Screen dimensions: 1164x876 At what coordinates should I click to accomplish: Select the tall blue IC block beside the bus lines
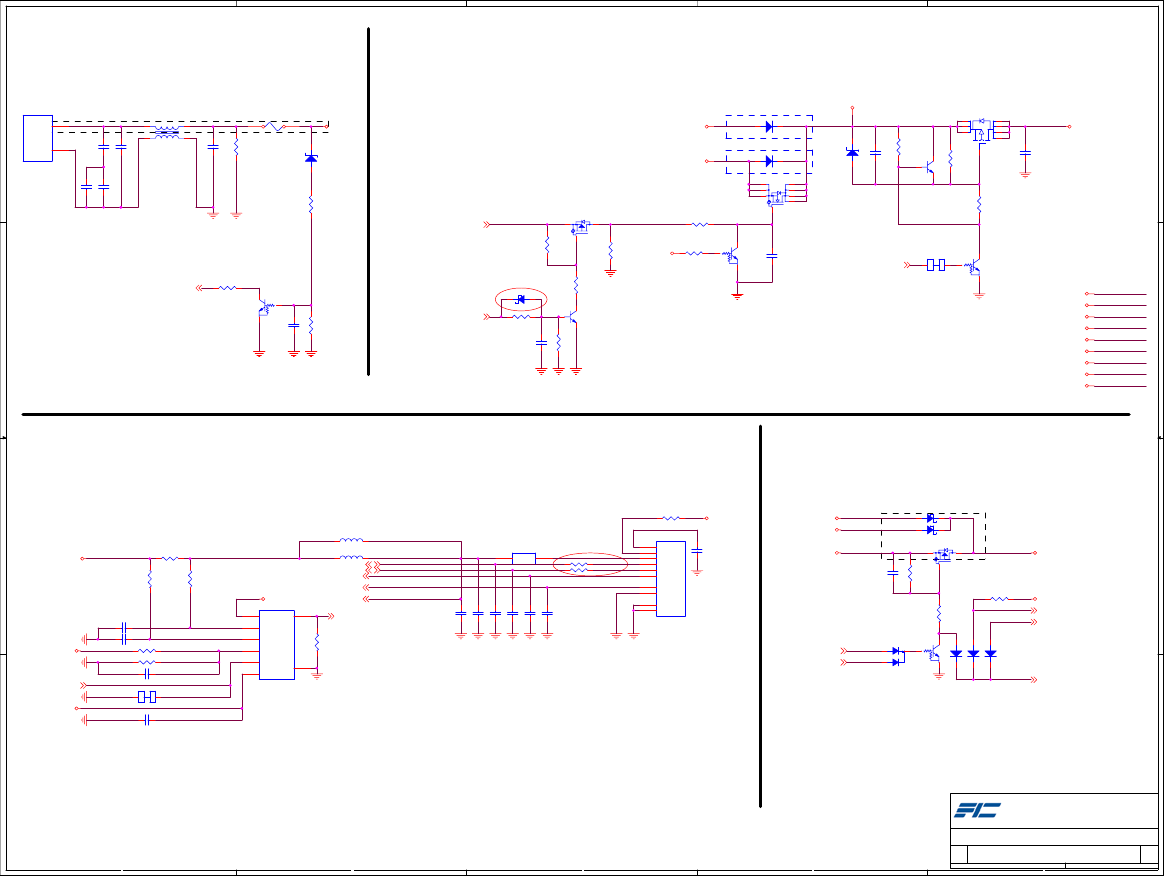pos(670,578)
